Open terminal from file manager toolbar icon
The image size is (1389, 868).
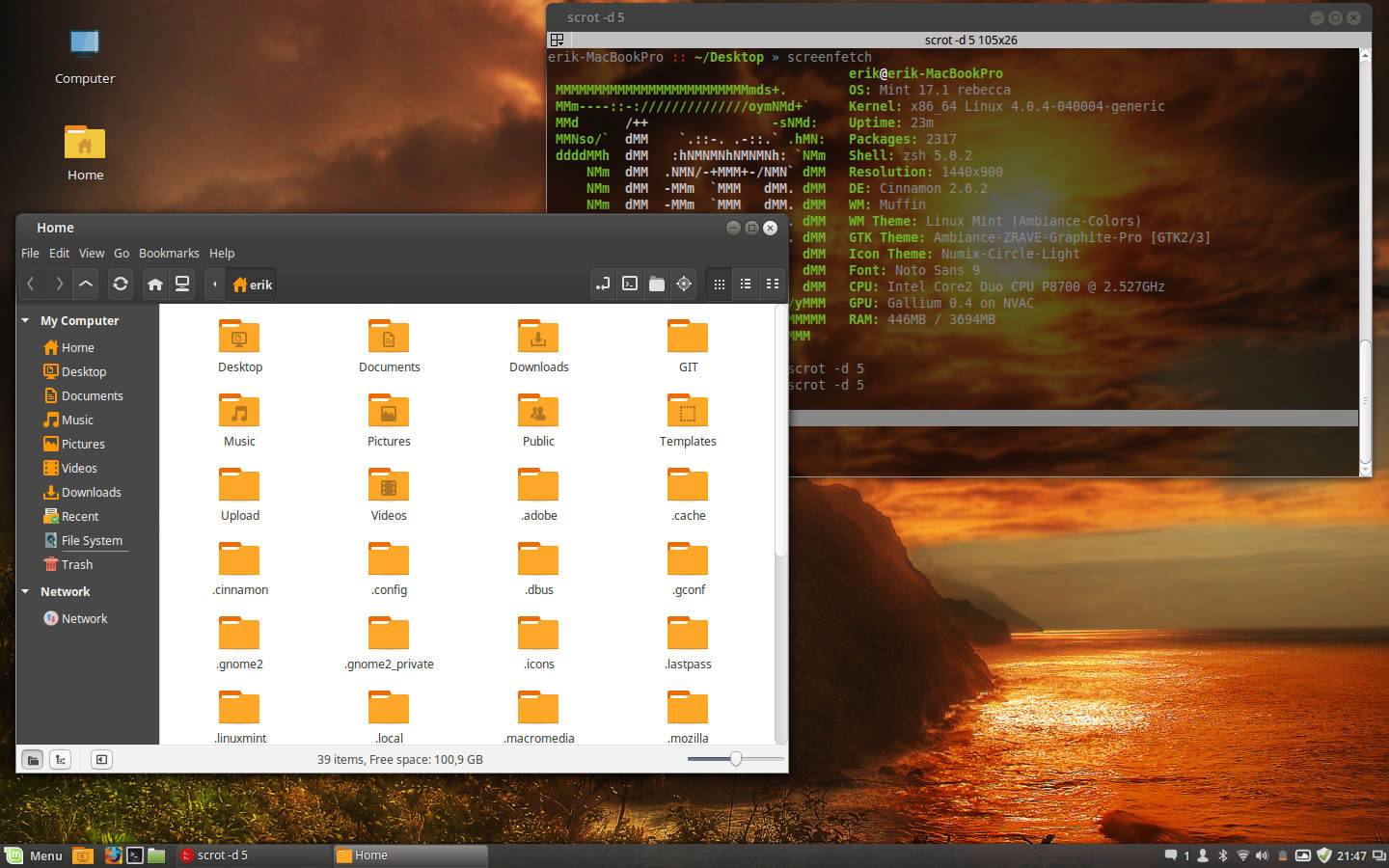pos(630,284)
